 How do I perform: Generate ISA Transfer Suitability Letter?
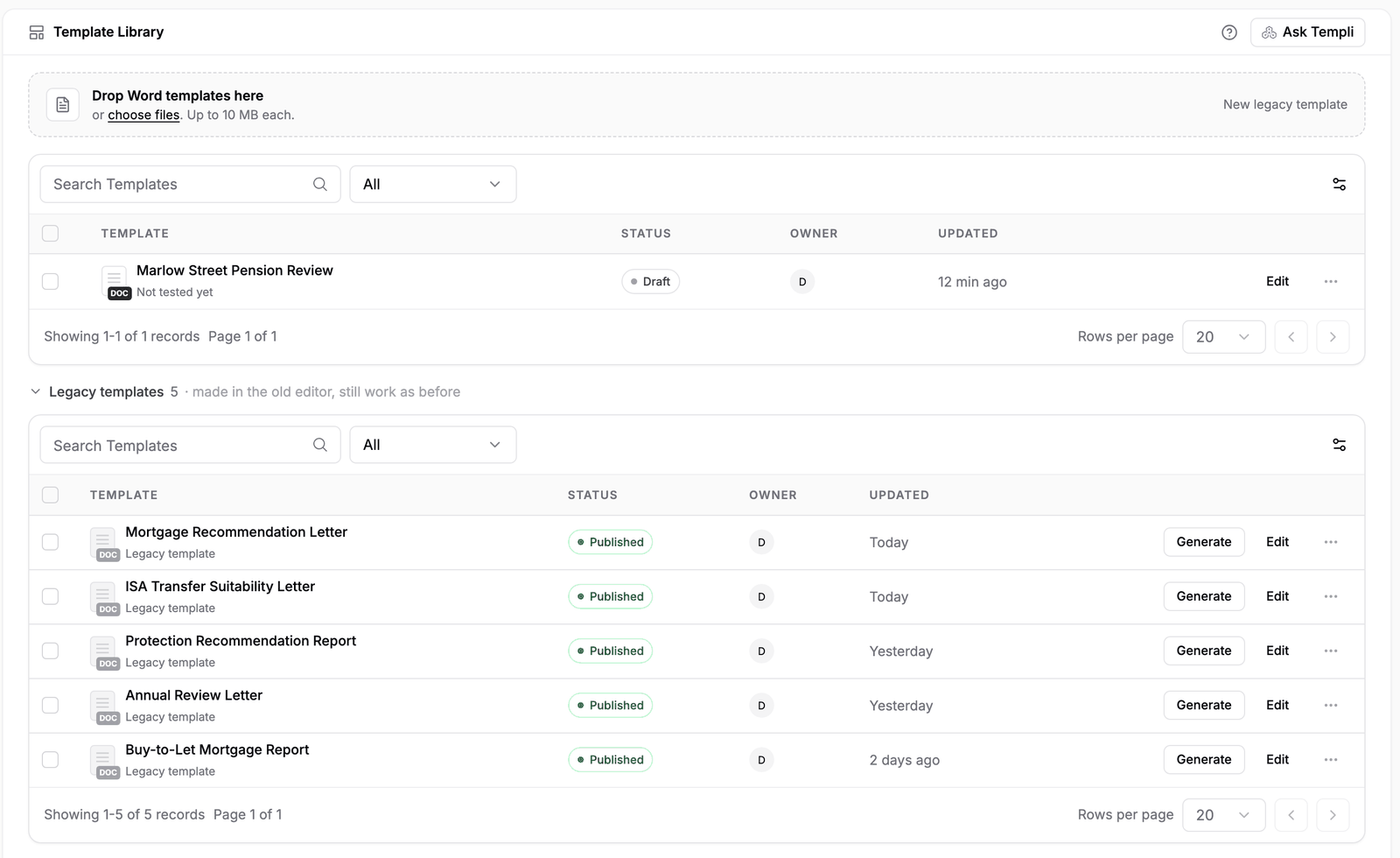[1204, 596]
